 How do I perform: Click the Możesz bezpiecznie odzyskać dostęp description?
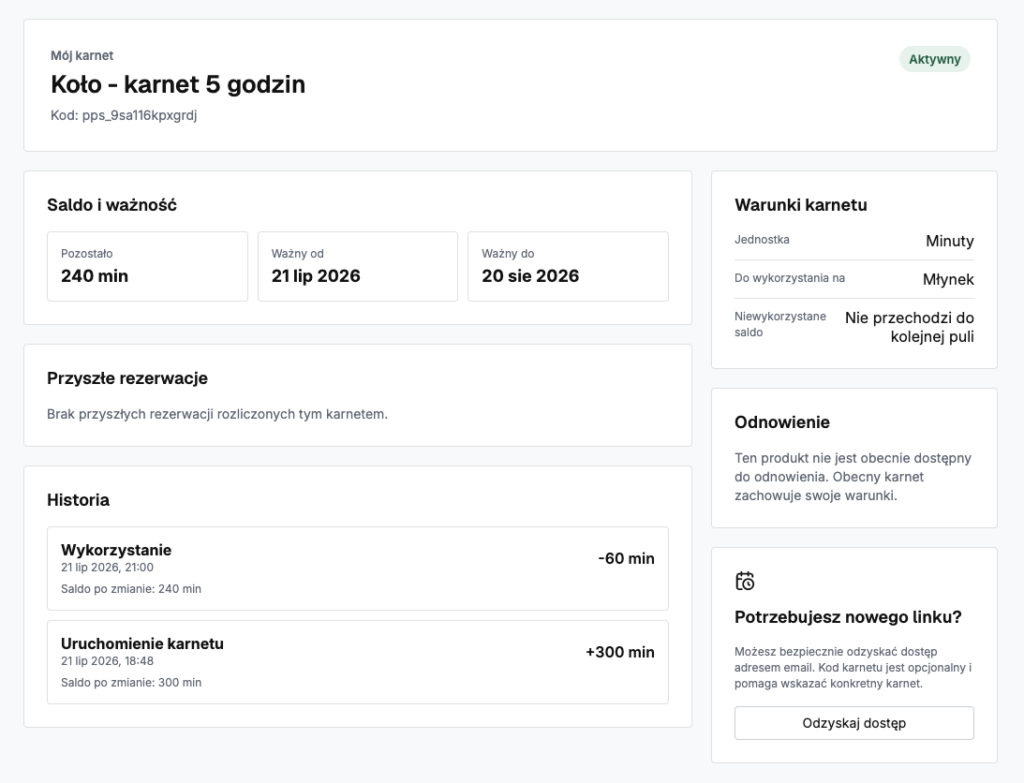[x=853, y=667]
